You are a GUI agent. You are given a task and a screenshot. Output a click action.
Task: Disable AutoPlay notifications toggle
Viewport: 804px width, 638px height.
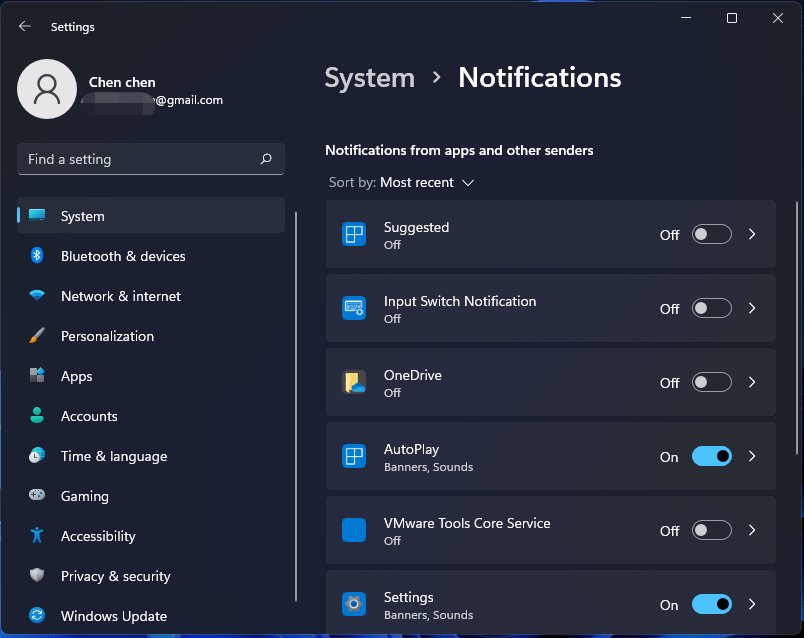pyautogui.click(x=711, y=457)
